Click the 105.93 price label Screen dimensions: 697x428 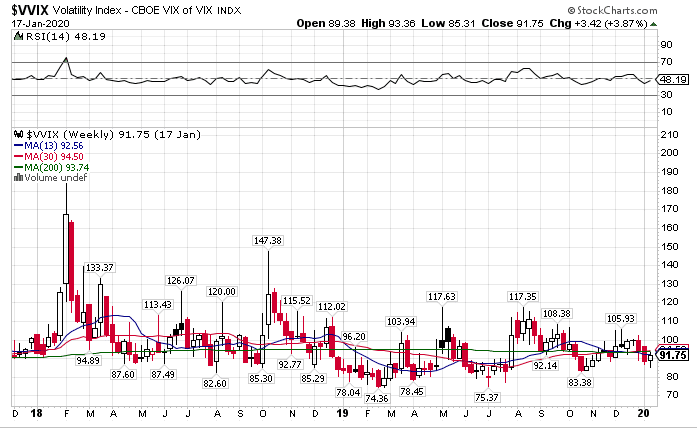pyautogui.click(x=621, y=319)
